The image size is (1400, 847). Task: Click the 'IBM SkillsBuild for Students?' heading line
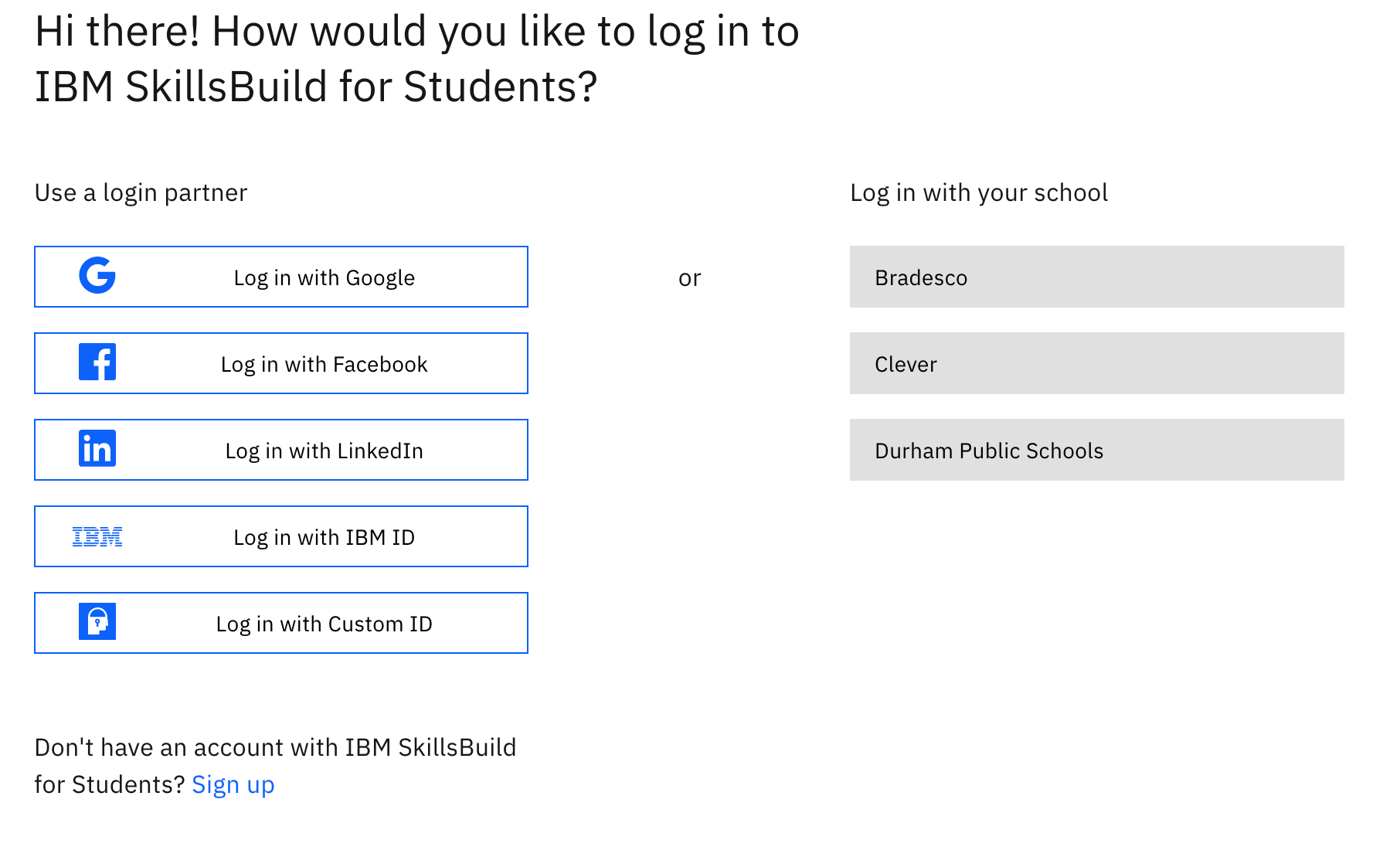316,87
